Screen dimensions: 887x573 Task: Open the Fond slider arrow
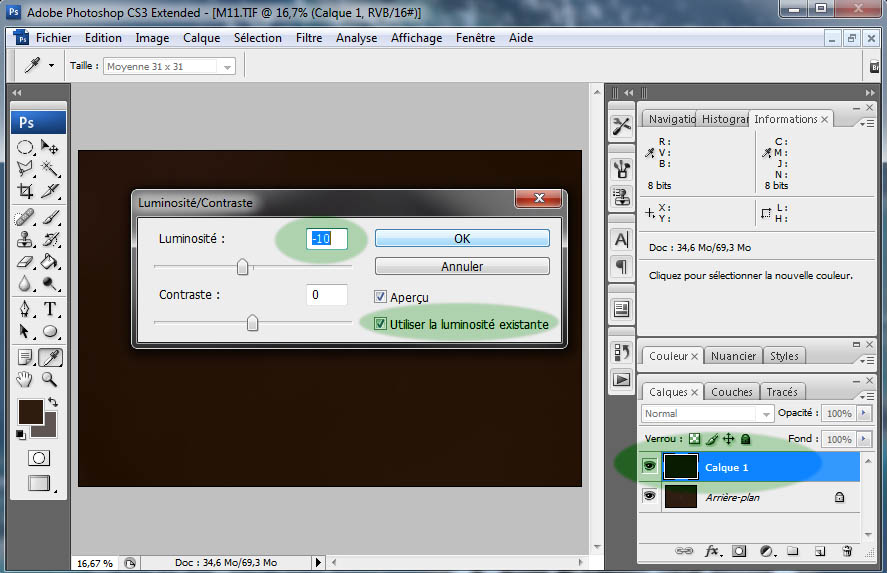(x=864, y=439)
